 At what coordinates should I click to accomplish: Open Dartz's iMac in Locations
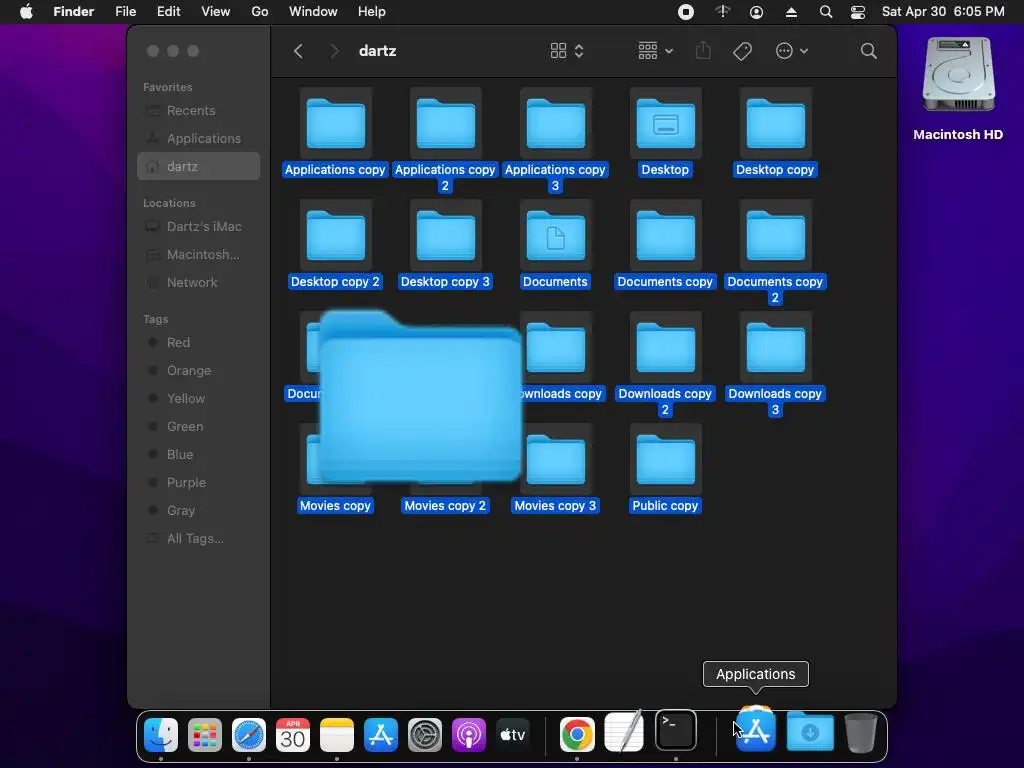199,227
